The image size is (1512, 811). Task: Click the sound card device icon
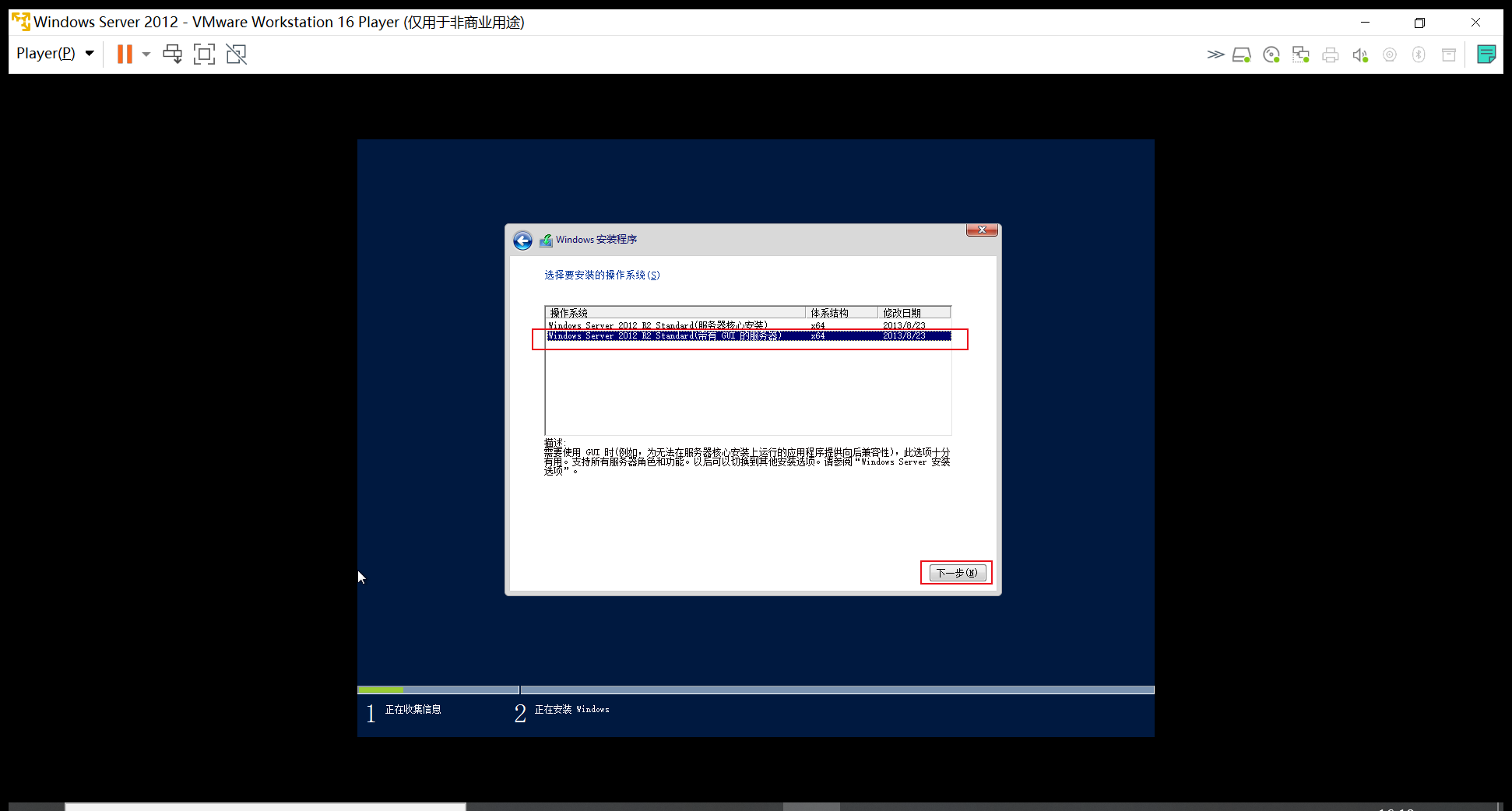tap(1360, 54)
